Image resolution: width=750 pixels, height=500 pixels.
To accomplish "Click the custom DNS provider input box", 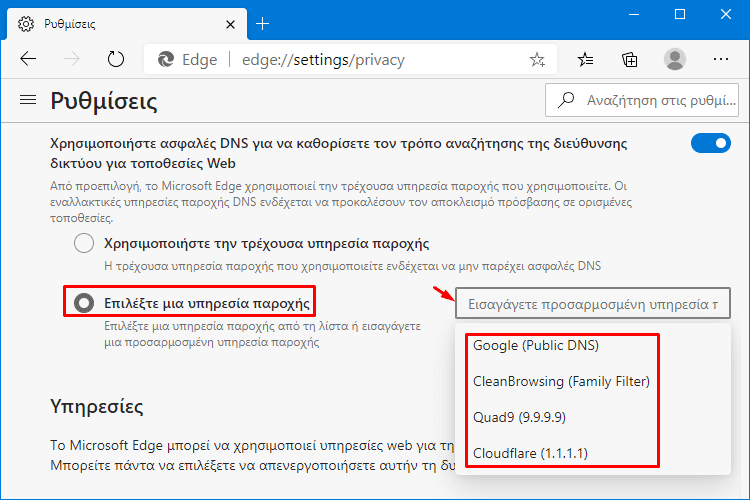I will (593, 303).
